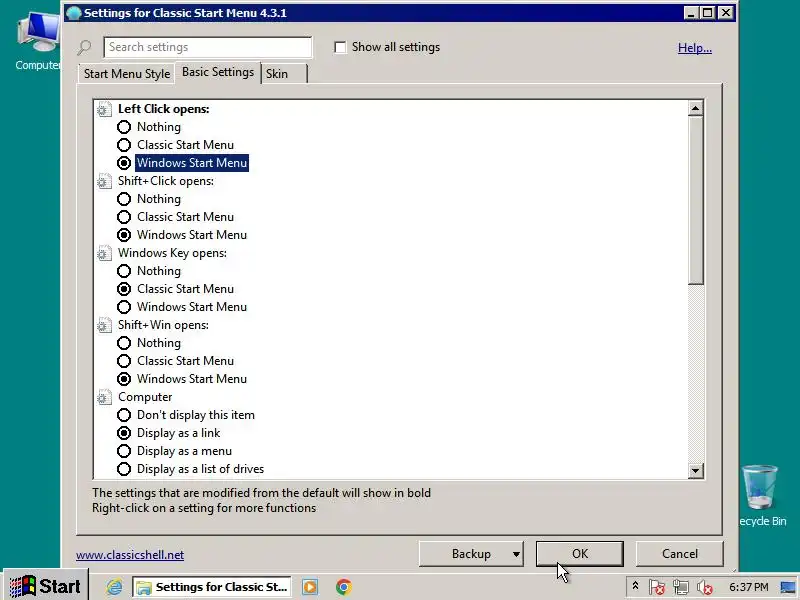Click the scrollbar down arrow
The width and height of the screenshot is (800, 600).
tap(695, 470)
